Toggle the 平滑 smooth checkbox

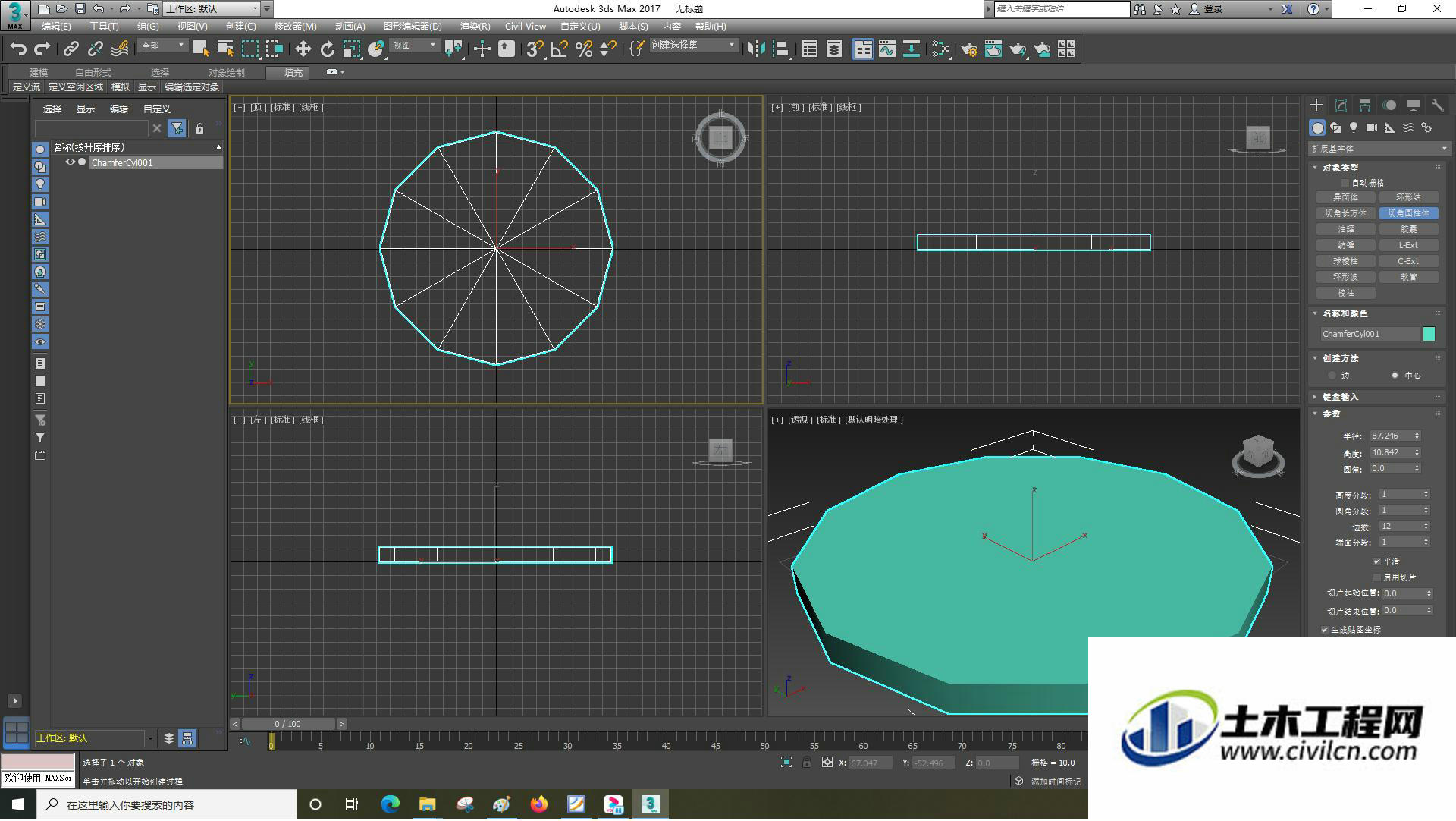click(1376, 561)
